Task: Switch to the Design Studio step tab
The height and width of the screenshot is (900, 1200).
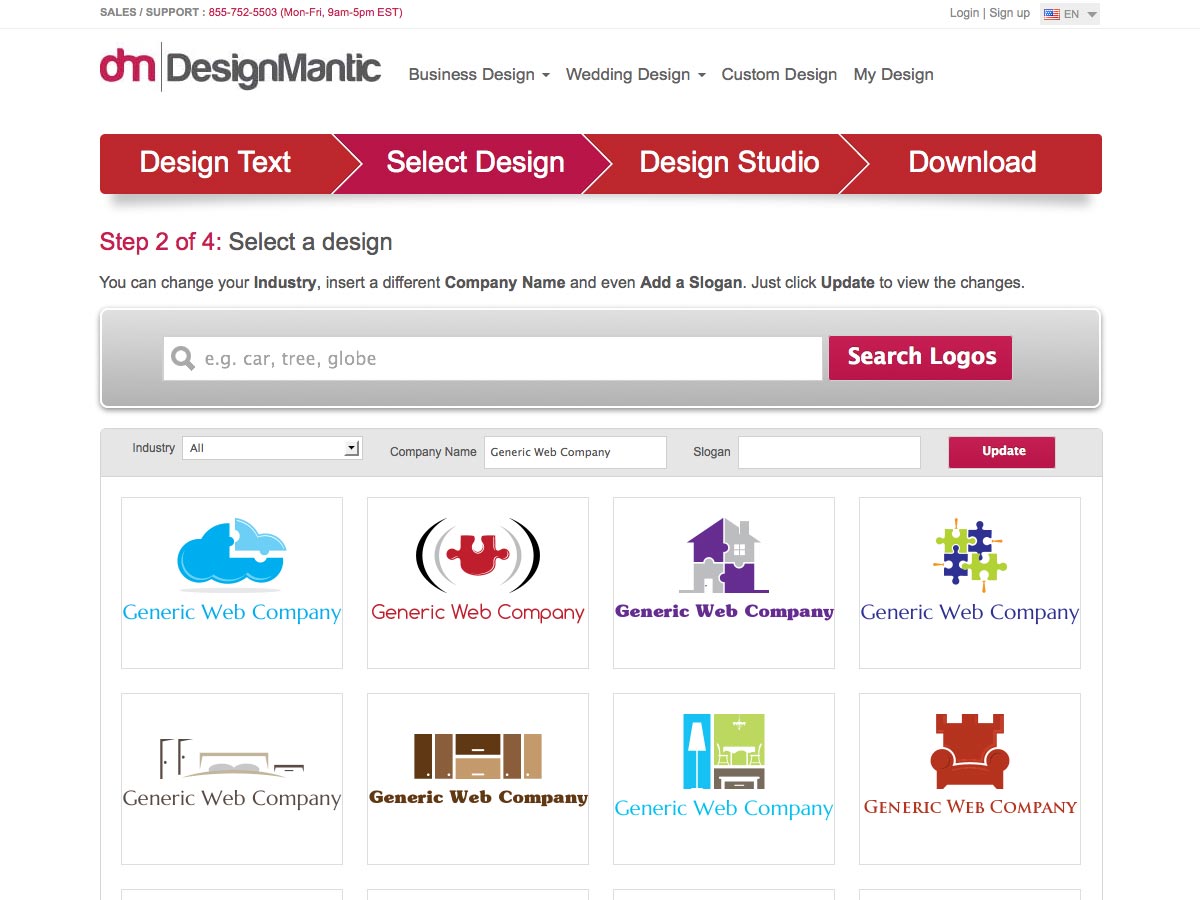Action: pos(729,162)
